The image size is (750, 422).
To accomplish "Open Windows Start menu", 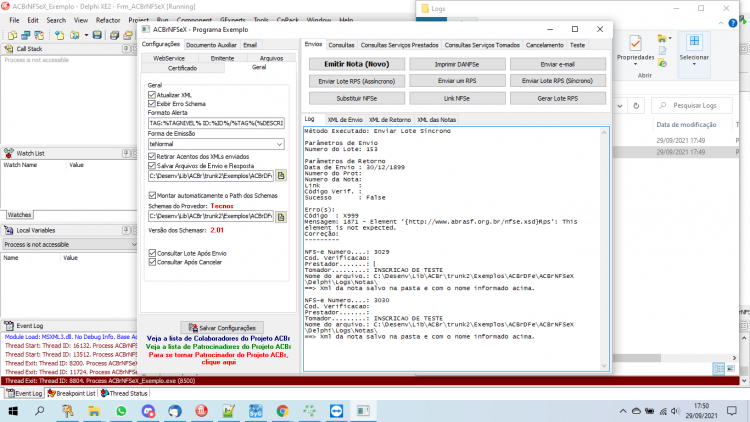I will pos(13,411).
